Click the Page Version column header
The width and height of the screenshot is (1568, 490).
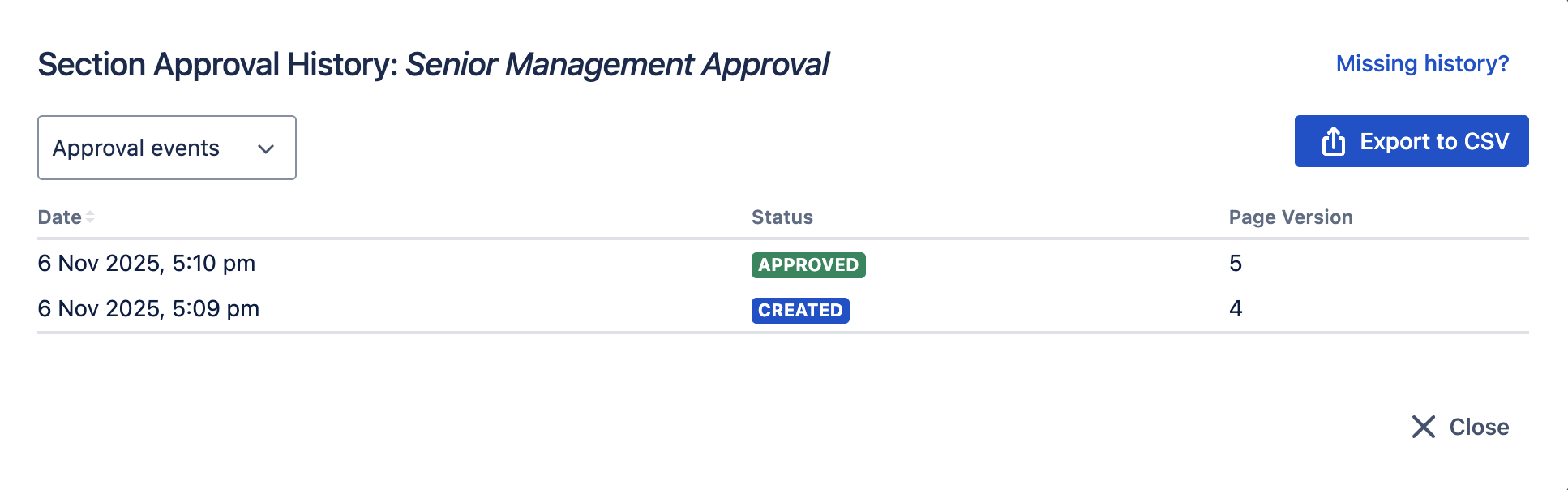pyautogui.click(x=1290, y=217)
